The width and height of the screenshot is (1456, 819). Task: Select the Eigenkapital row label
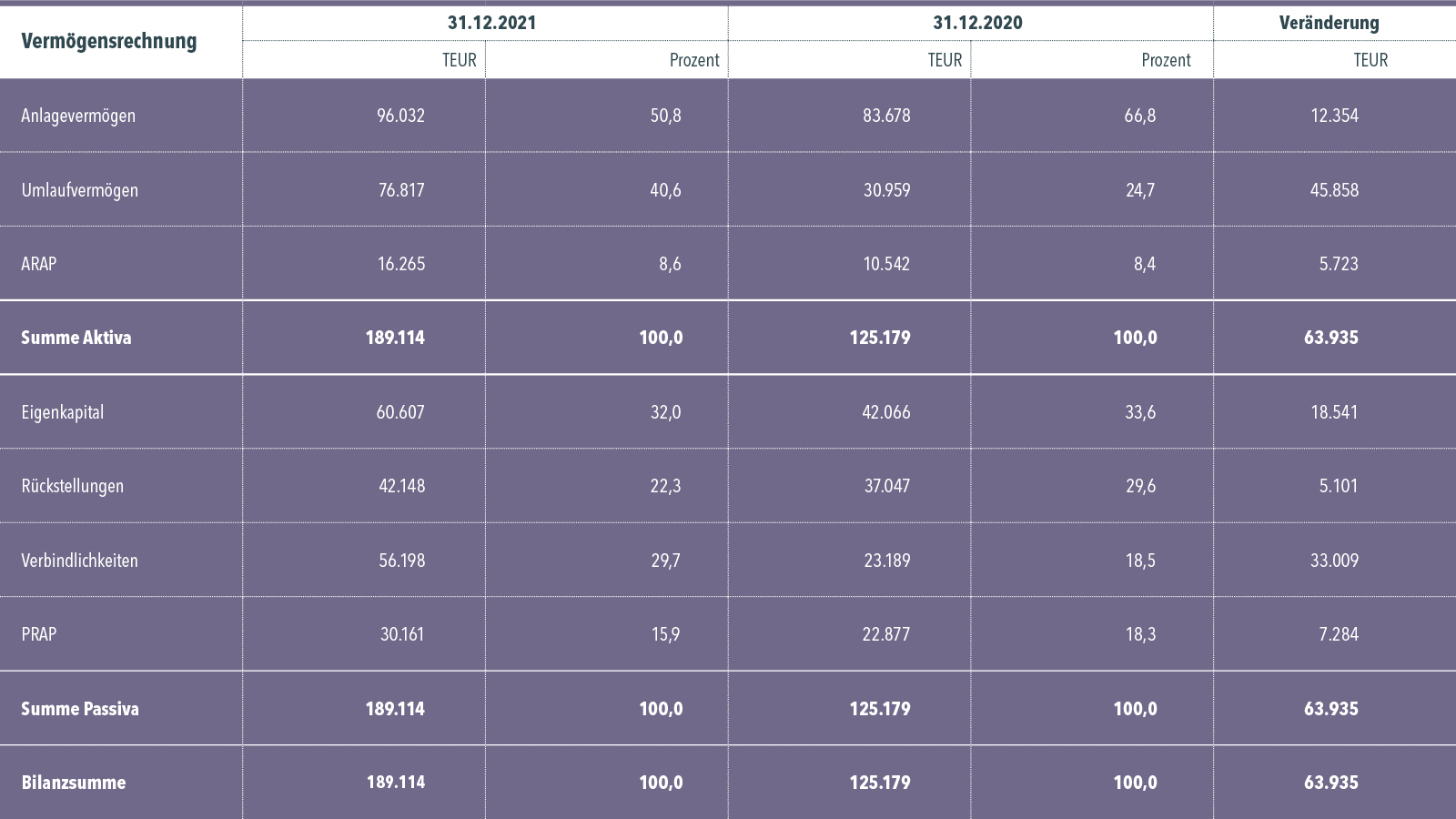pyautogui.click(x=62, y=412)
